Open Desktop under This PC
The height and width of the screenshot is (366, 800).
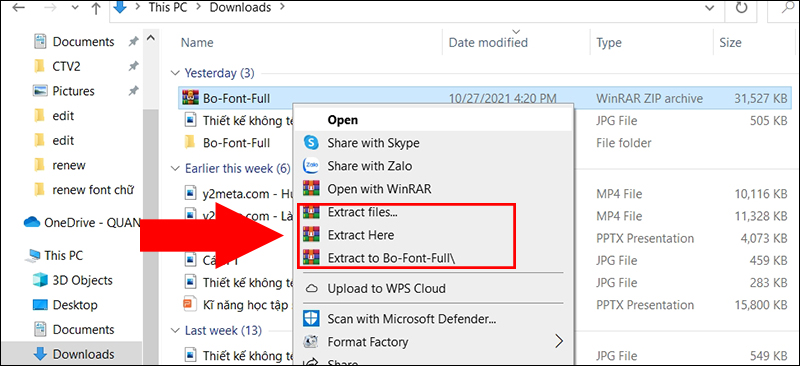pos(74,305)
